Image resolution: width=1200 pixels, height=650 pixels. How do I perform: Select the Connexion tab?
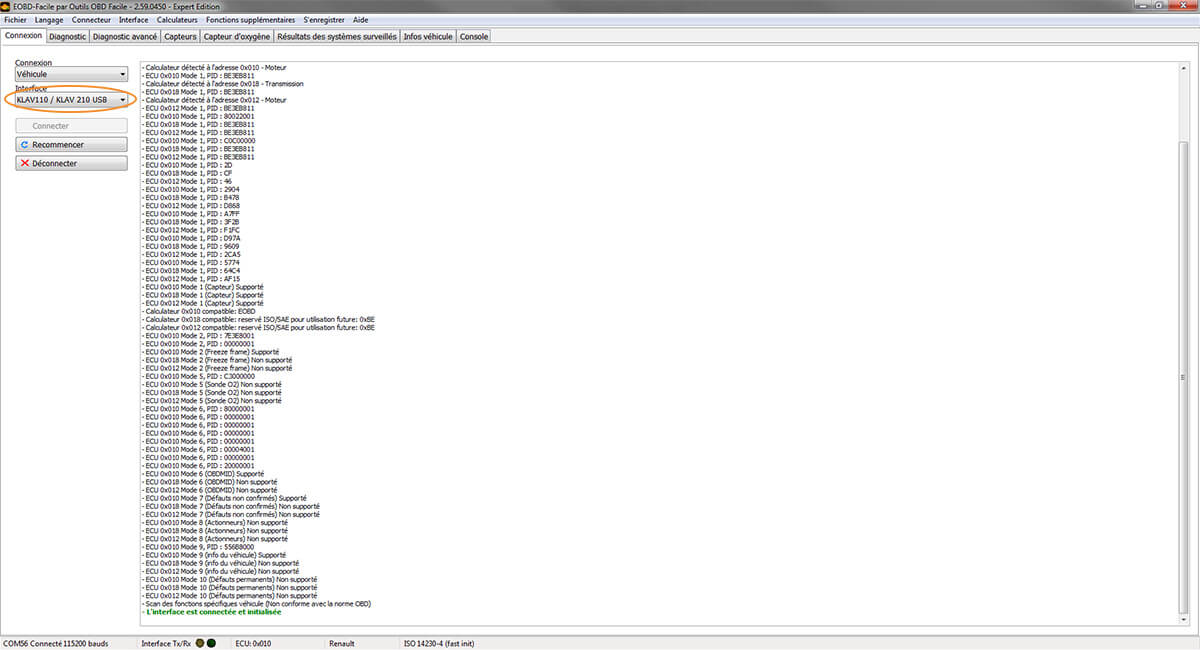24,36
